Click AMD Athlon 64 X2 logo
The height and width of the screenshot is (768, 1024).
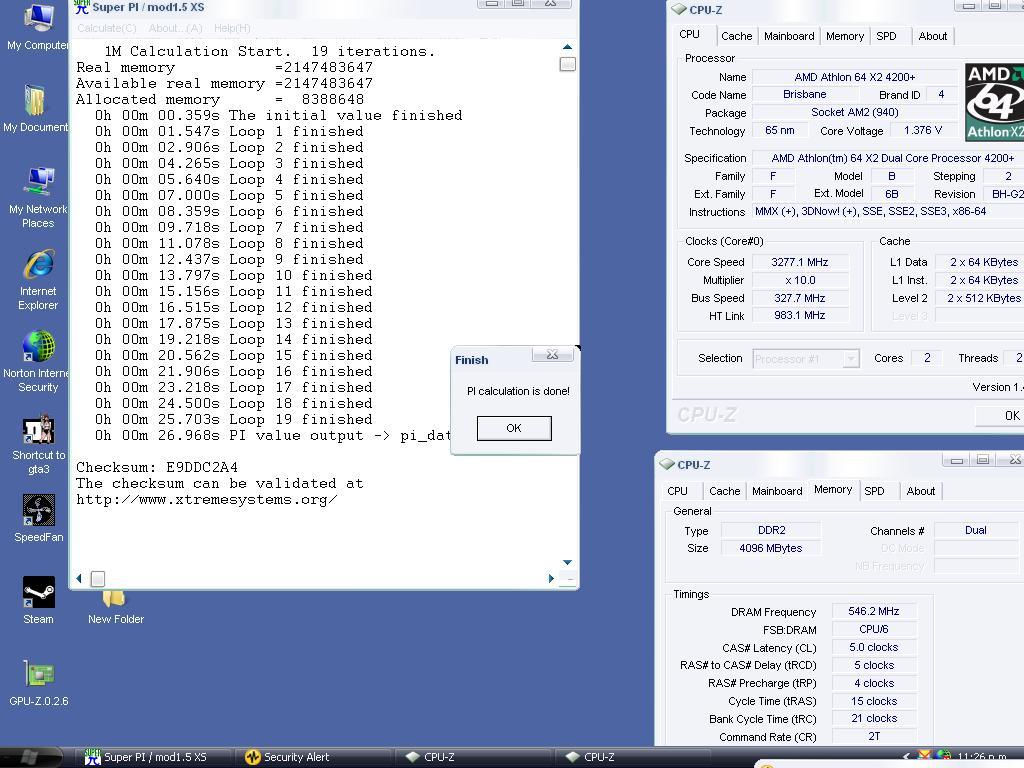coord(994,102)
